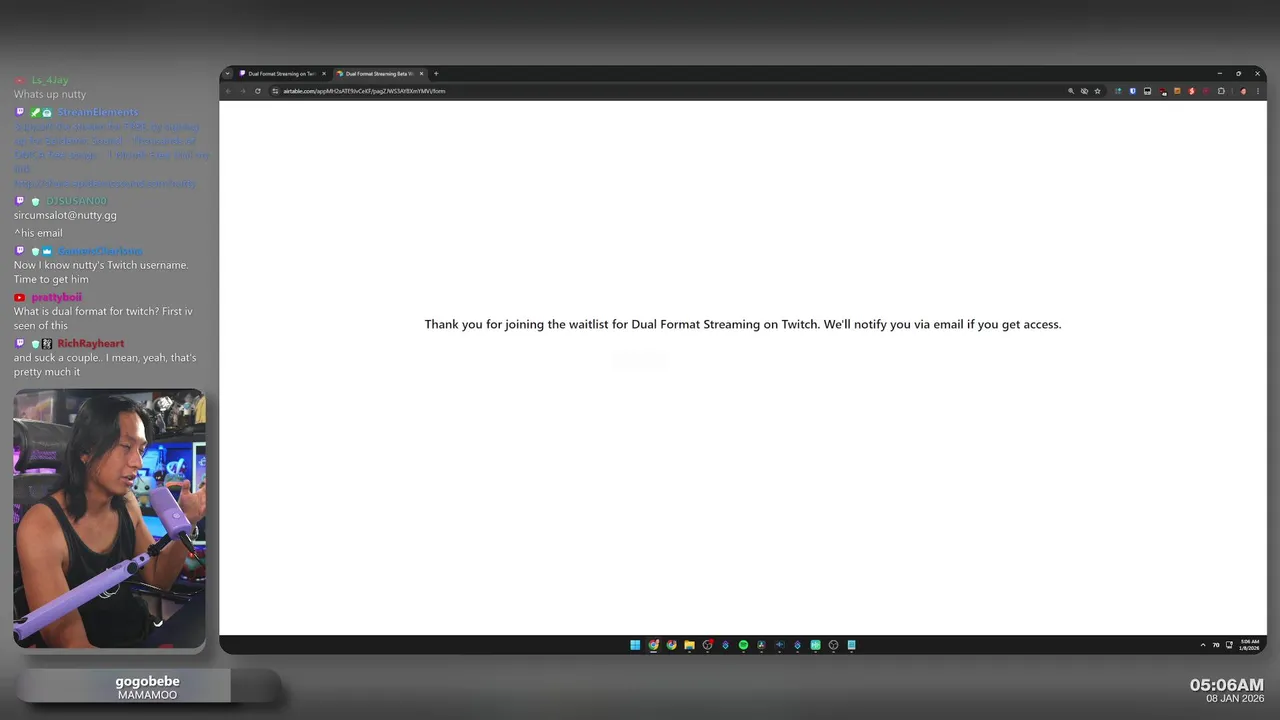Open the tab search dropdown arrow
Image resolution: width=1280 pixels, height=720 pixels.
point(227,73)
